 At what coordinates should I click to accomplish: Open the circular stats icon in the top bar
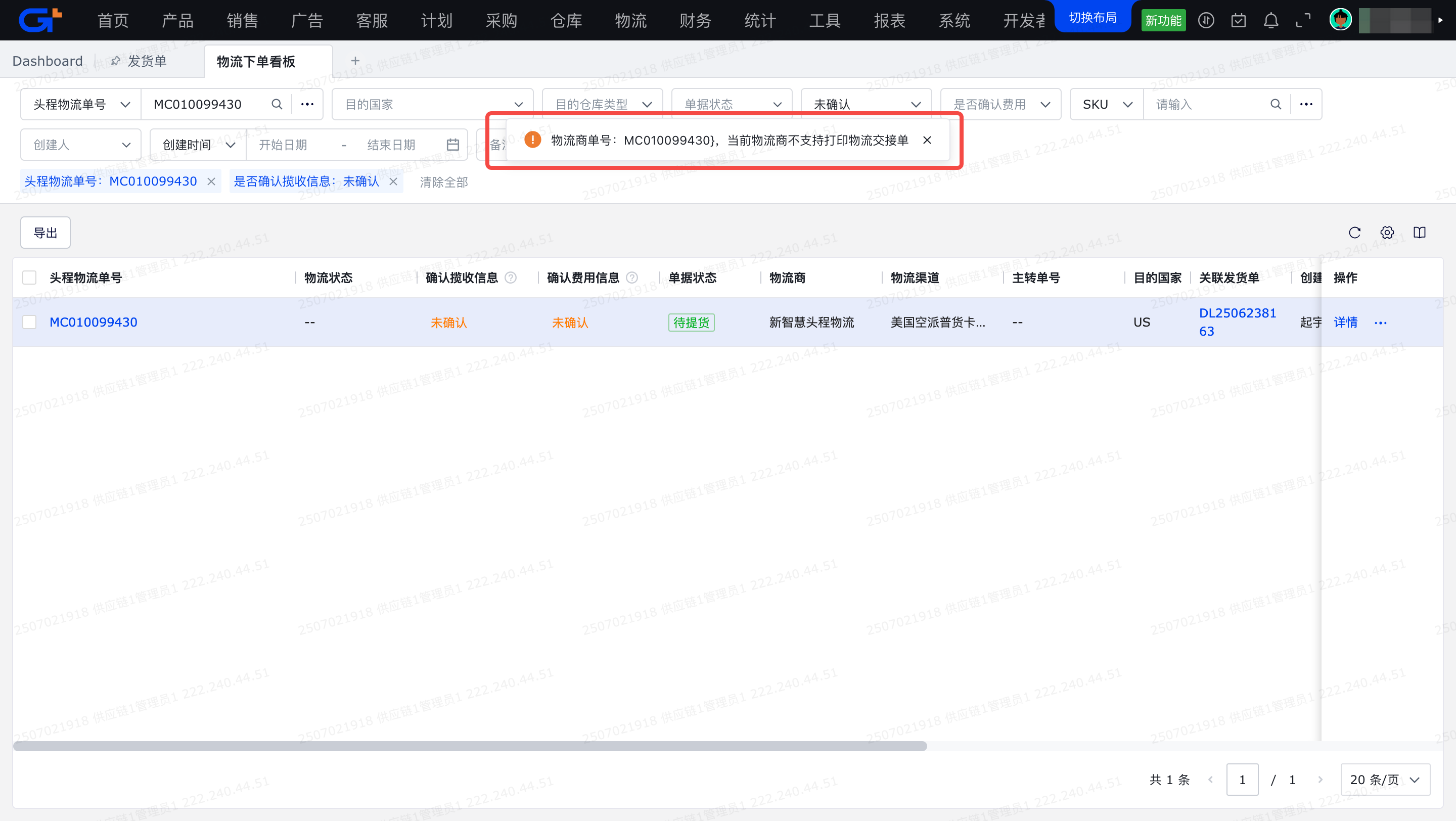1206,21
